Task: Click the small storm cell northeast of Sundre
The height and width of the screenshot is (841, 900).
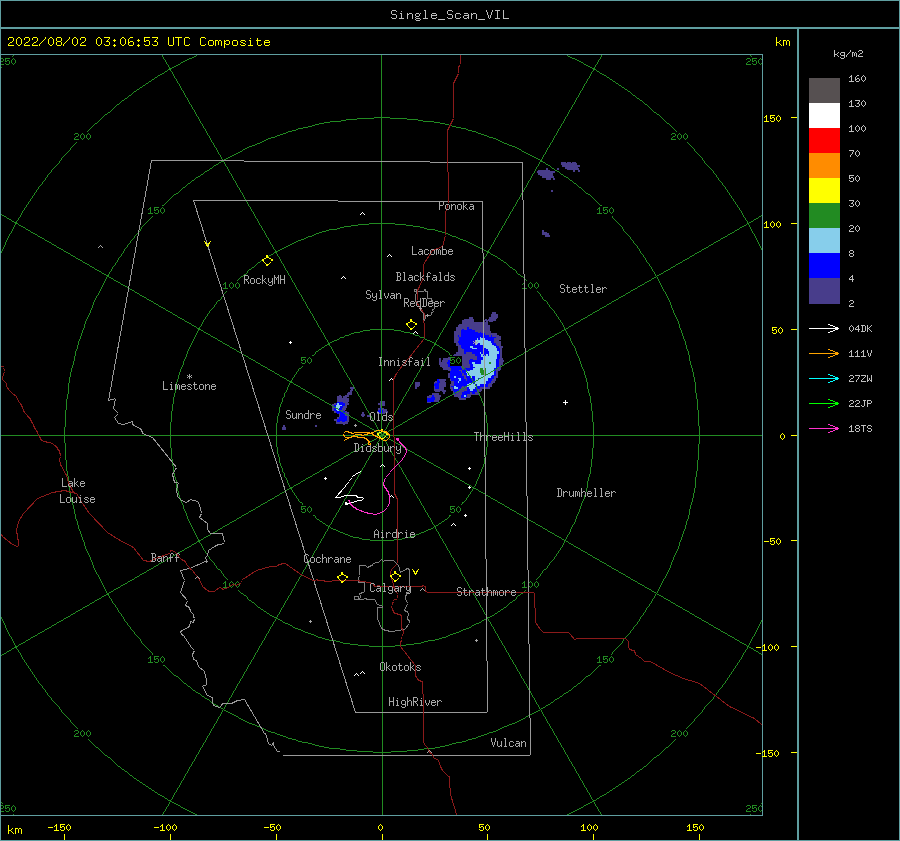Action: (x=342, y=407)
